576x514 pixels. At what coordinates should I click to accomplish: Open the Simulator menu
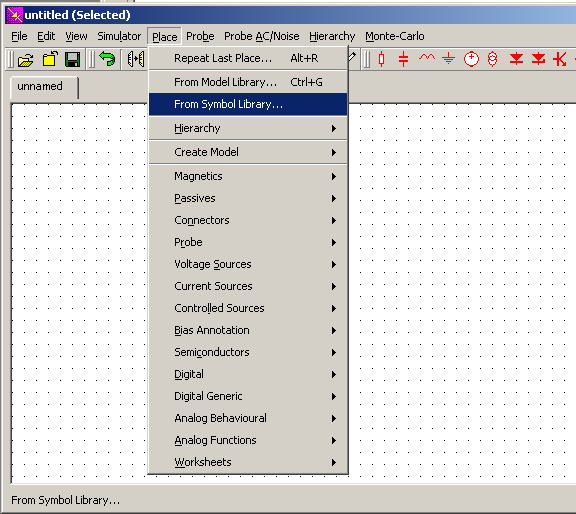[x=119, y=36]
